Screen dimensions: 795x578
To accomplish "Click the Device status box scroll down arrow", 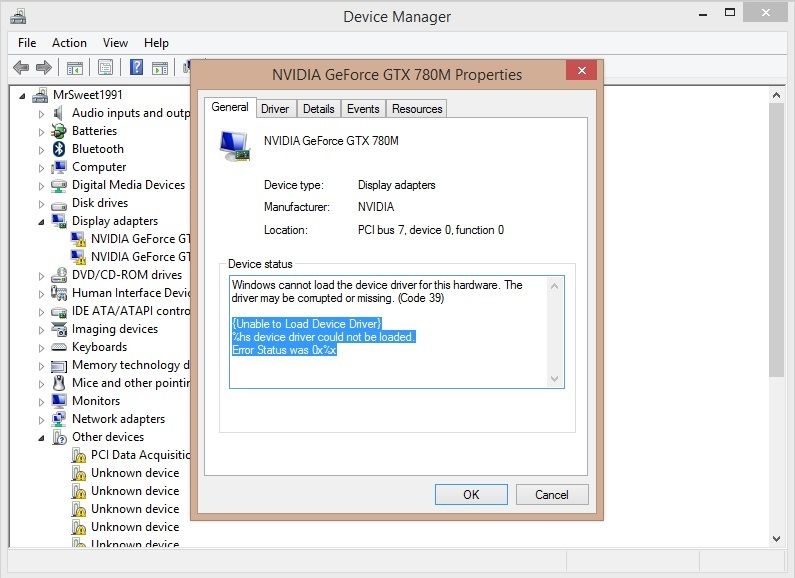I will tap(554, 379).
